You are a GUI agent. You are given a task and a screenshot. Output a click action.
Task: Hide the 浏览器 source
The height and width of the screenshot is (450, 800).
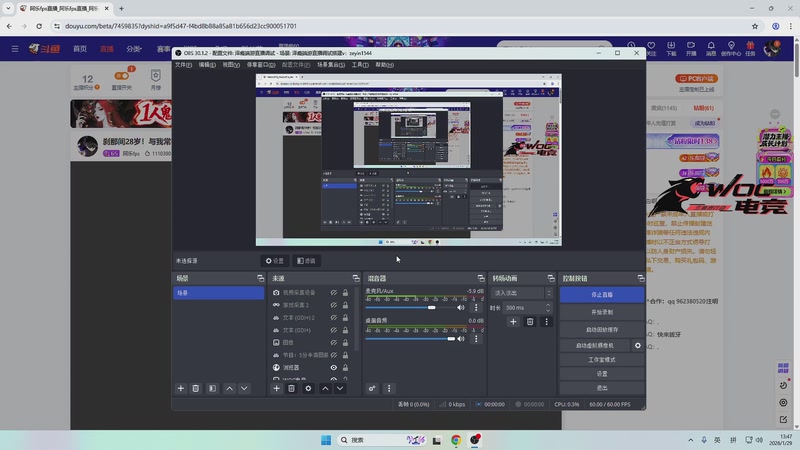click(334, 367)
